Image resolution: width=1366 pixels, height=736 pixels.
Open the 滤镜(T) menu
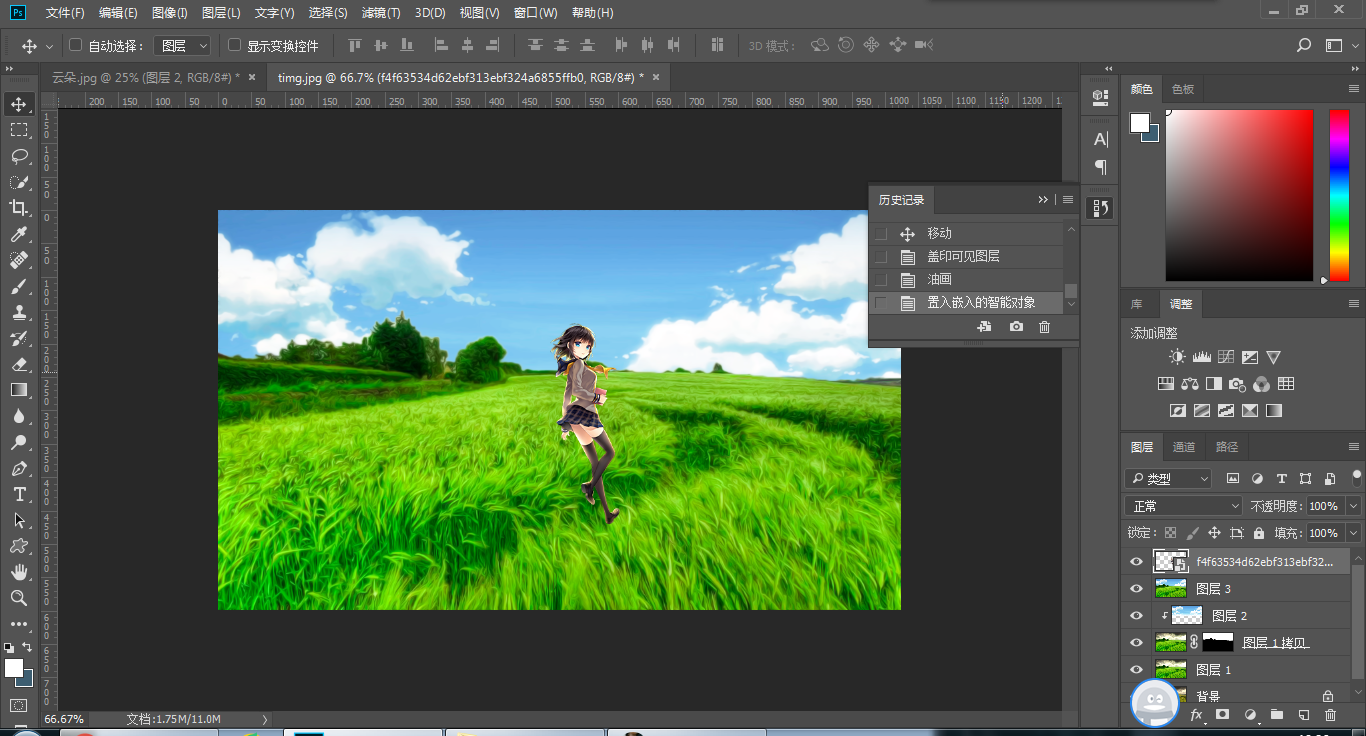pyautogui.click(x=381, y=13)
